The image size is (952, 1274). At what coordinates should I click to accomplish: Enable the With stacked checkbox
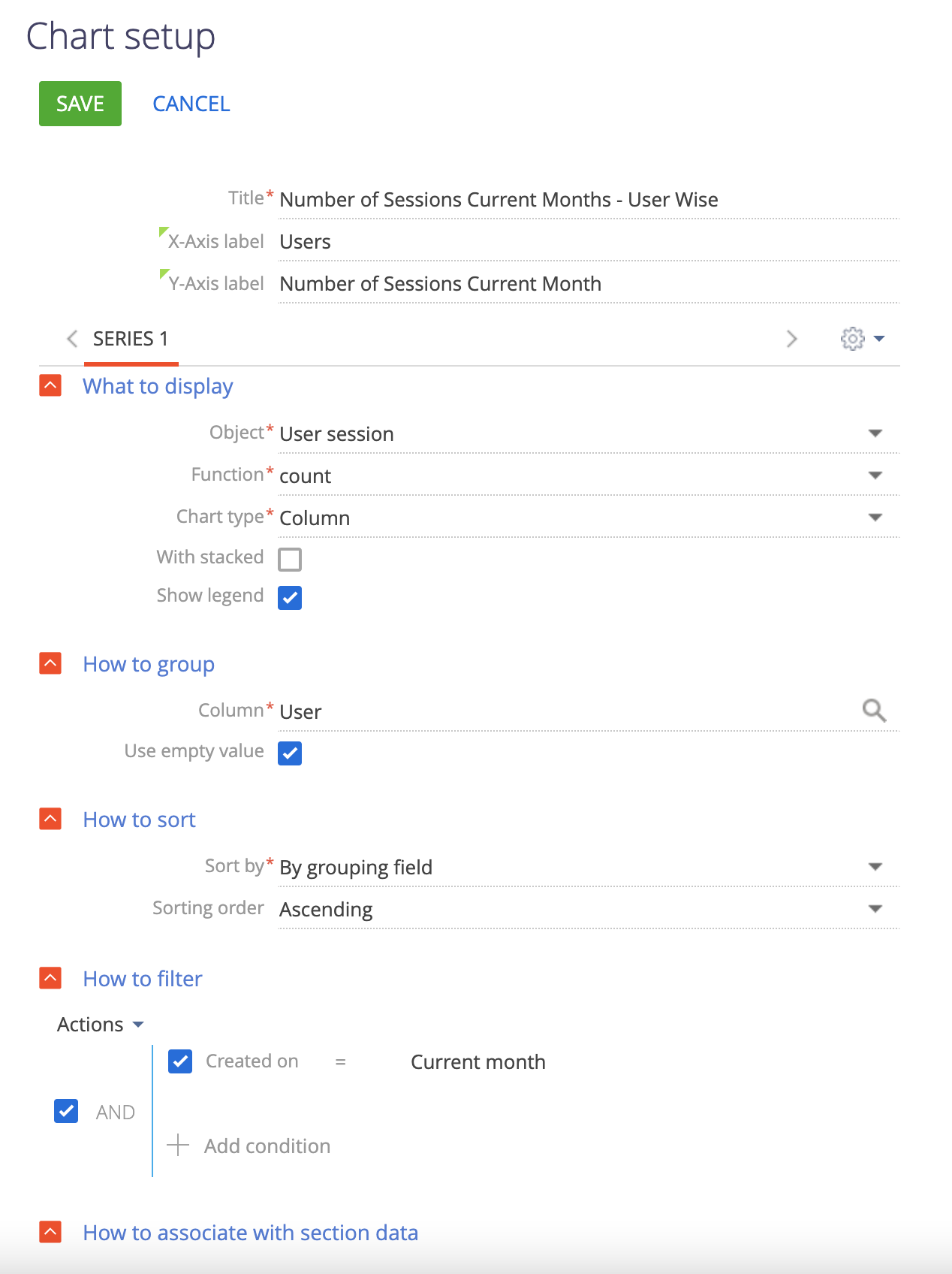tap(290, 559)
